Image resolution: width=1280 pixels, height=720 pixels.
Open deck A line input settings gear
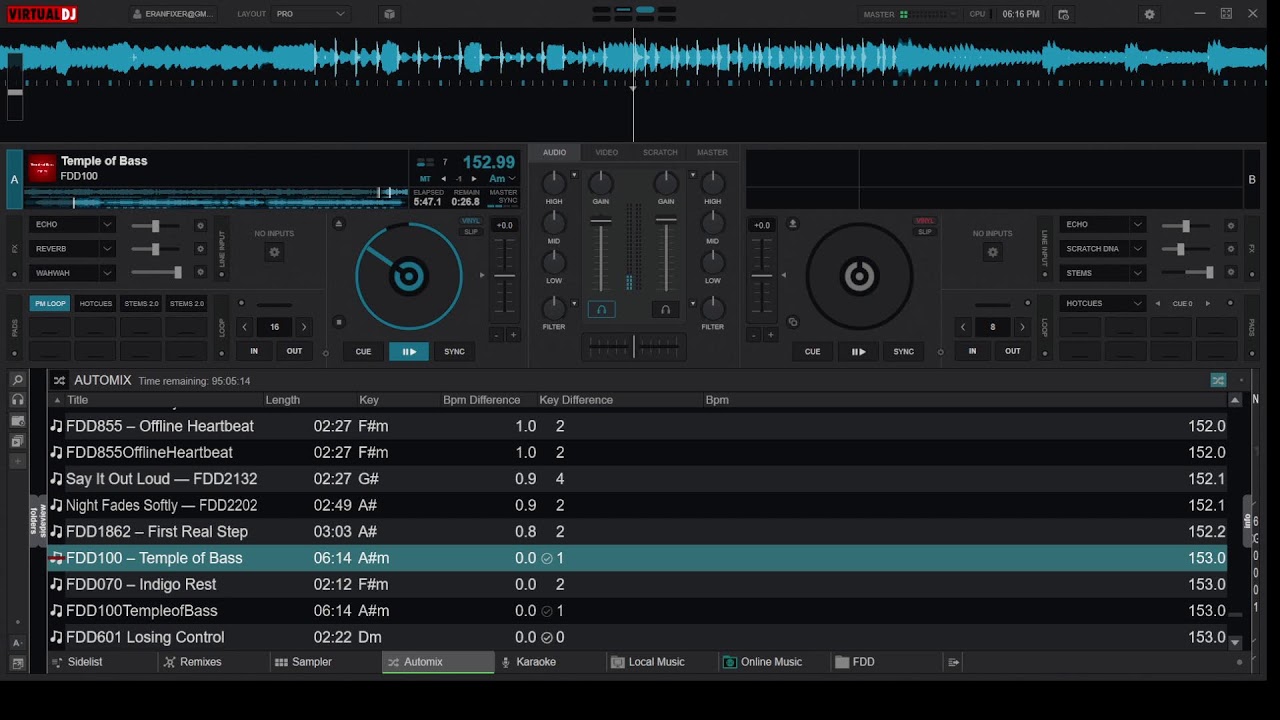click(274, 253)
